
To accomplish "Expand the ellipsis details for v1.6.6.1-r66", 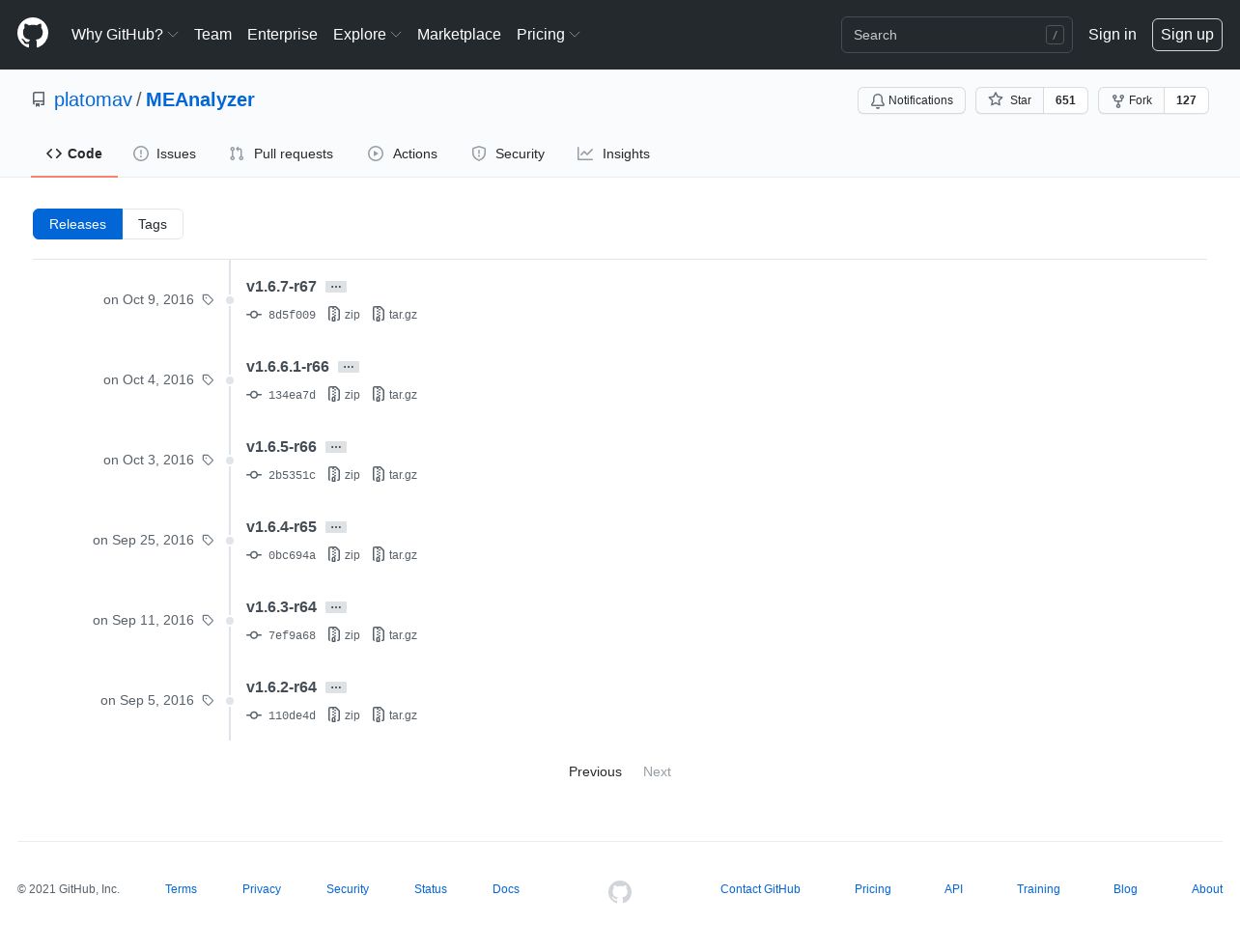I will point(349,367).
